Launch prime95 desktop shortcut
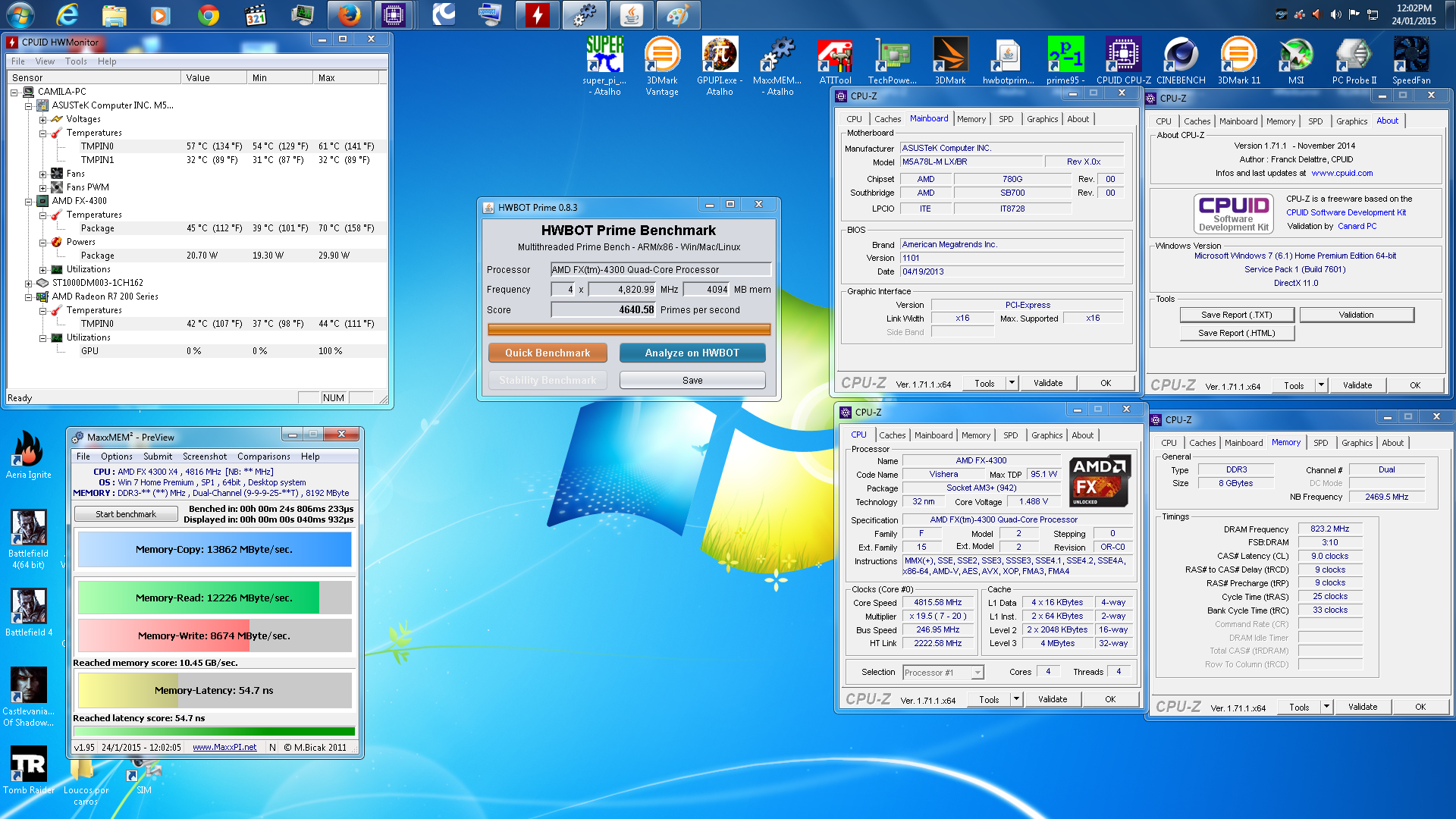This screenshot has width=1456, height=819. (1065, 61)
